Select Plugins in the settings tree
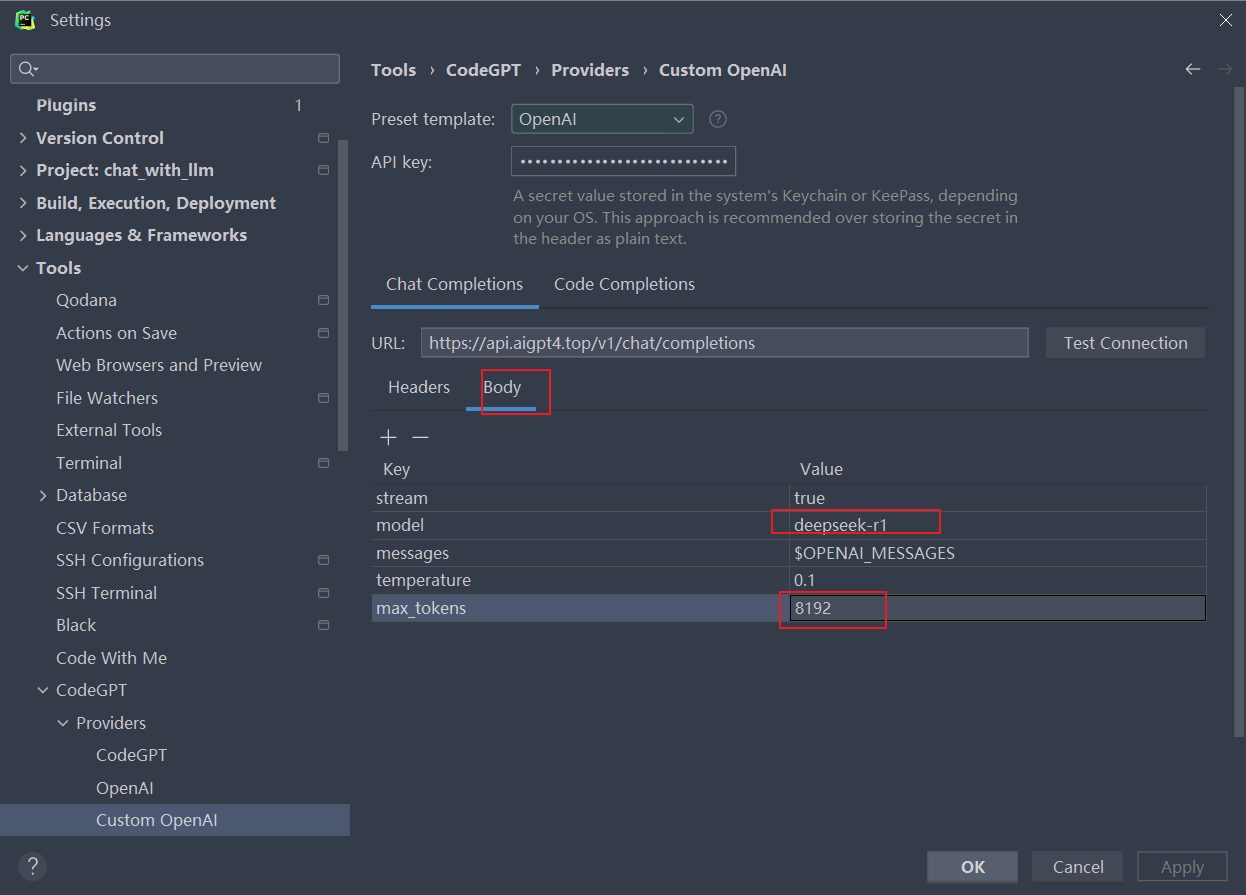The height and width of the screenshot is (895, 1246). 66,105
